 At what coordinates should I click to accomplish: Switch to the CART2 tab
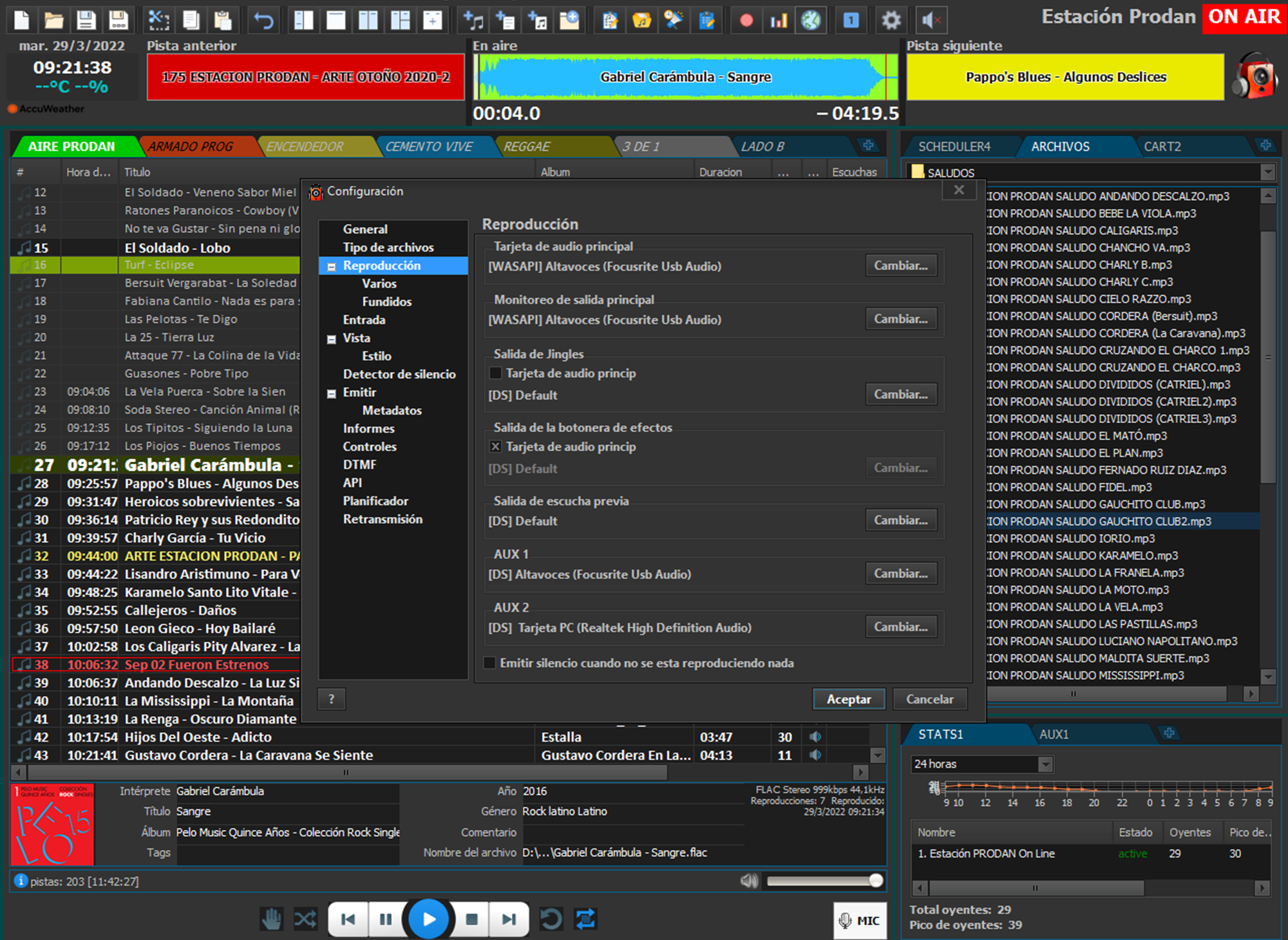pyautogui.click(x=1162, y=147)
